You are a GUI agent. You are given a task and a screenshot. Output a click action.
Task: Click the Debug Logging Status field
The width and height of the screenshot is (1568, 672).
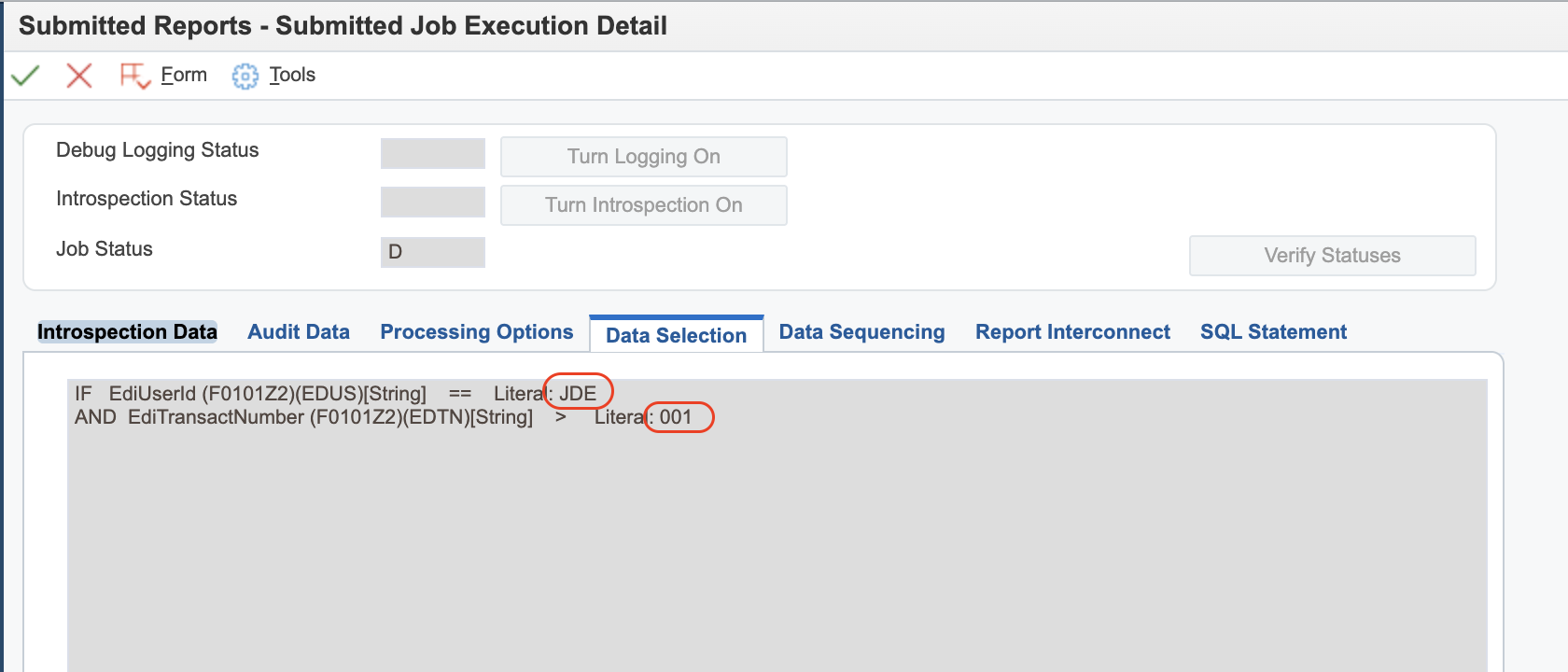433,154
